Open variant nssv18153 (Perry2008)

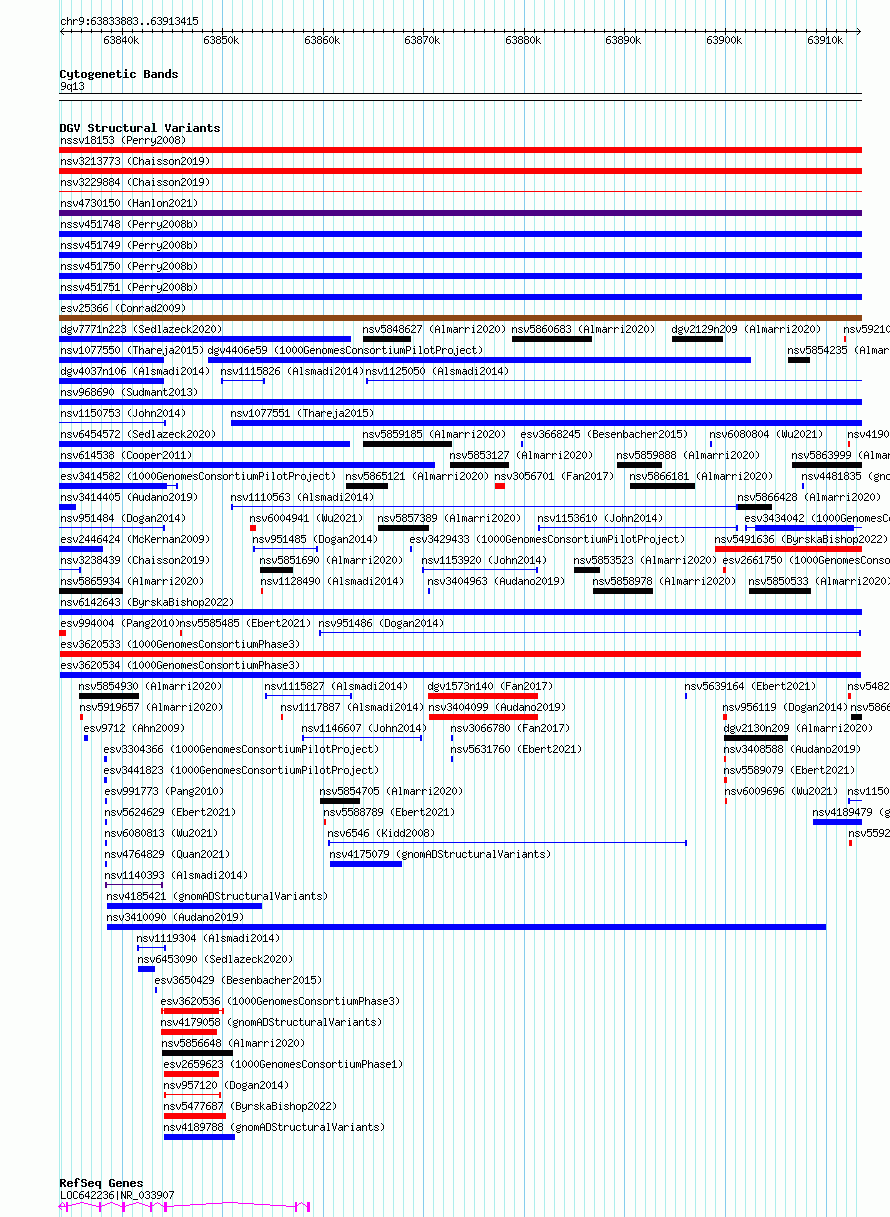123,140
